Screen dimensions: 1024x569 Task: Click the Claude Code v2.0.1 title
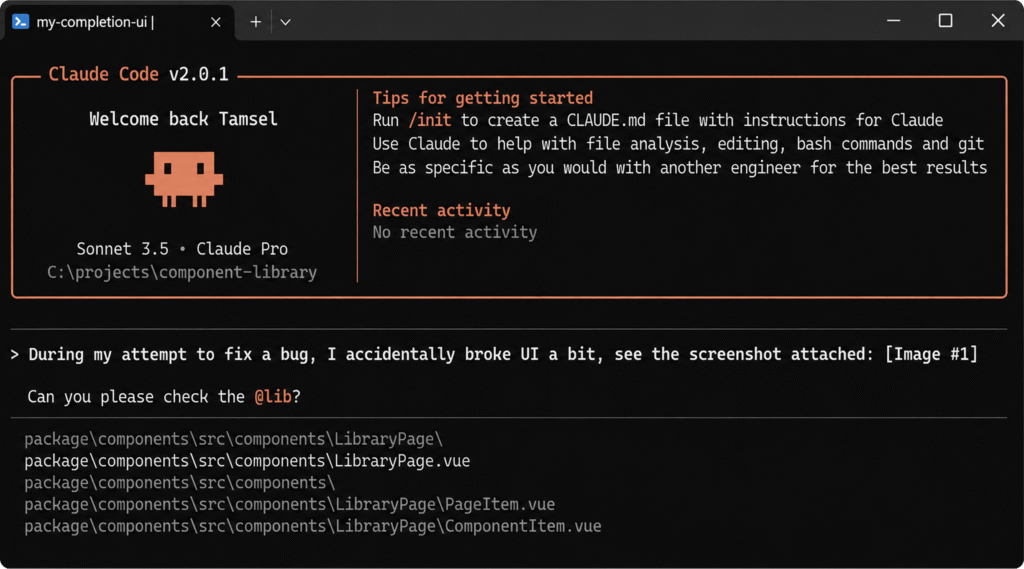click(x=138, y=74)
